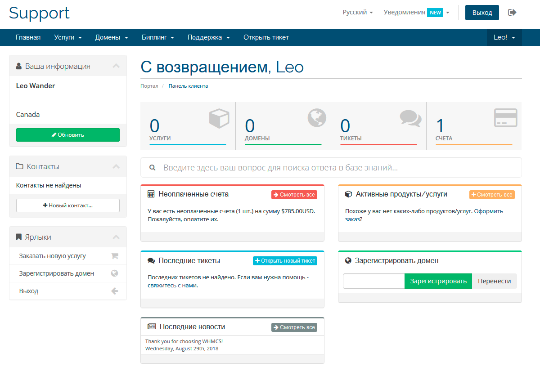Screen dimensions: 540x371
Task: Click the globe icon beside Зарегистрировать домен shortcut
Action: 115,273
